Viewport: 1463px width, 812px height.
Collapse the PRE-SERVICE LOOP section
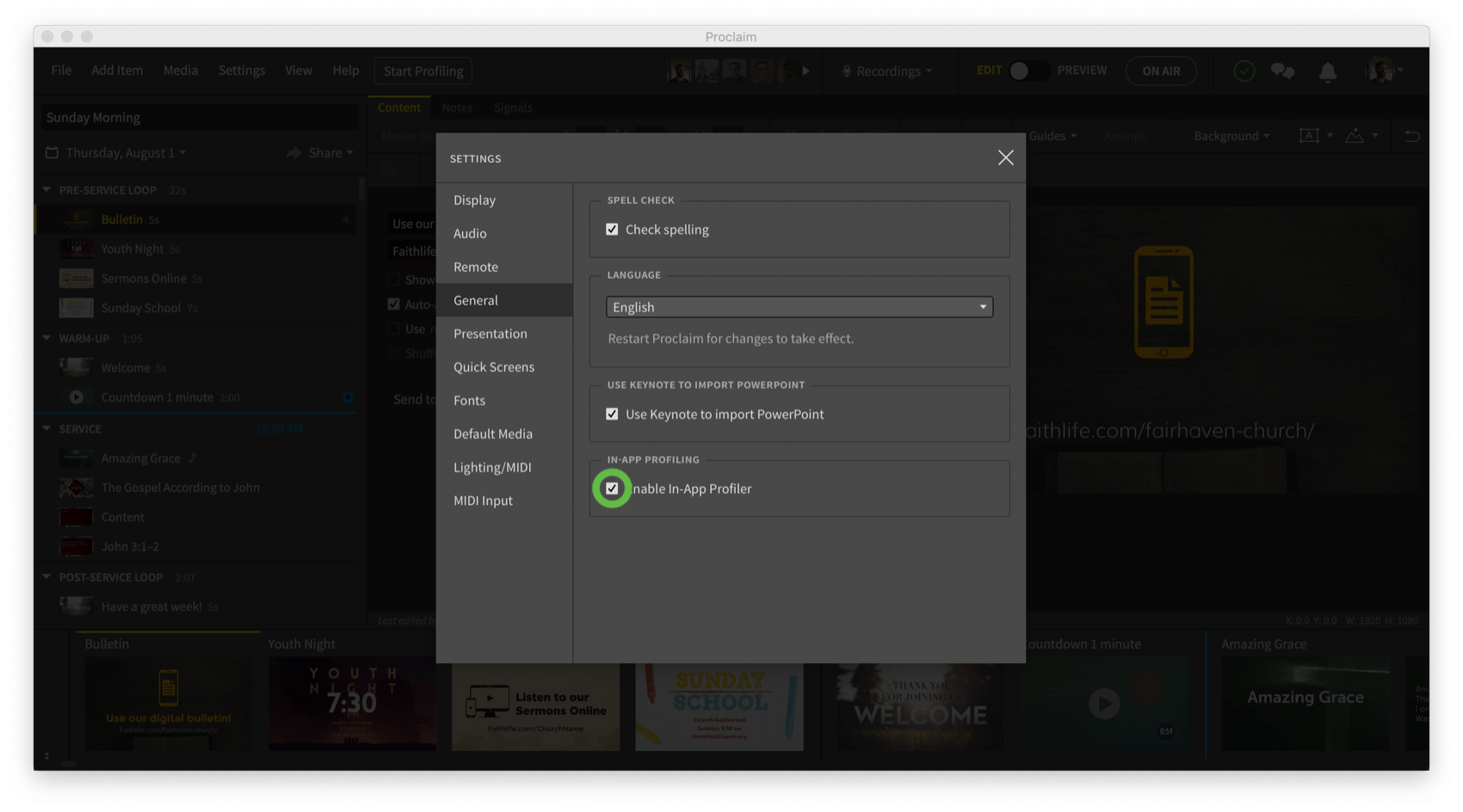(46, 190)
